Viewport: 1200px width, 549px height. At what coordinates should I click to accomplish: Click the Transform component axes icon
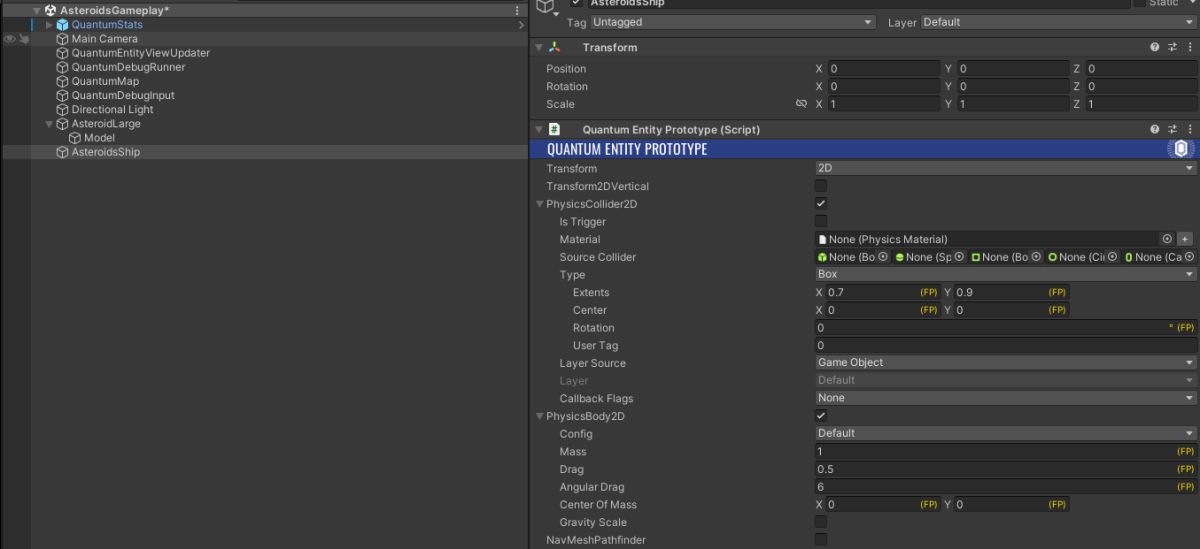pos(555,47)
